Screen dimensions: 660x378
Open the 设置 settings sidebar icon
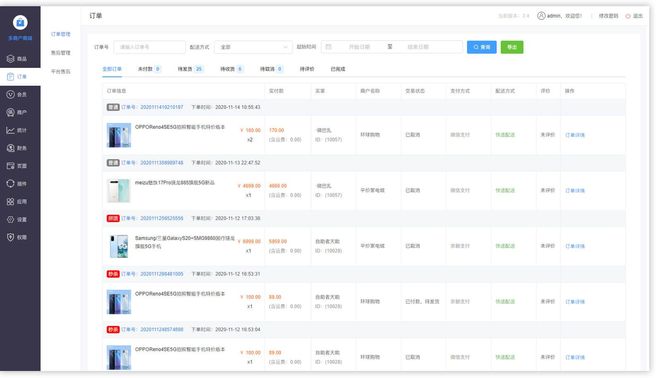pos(11,219)
